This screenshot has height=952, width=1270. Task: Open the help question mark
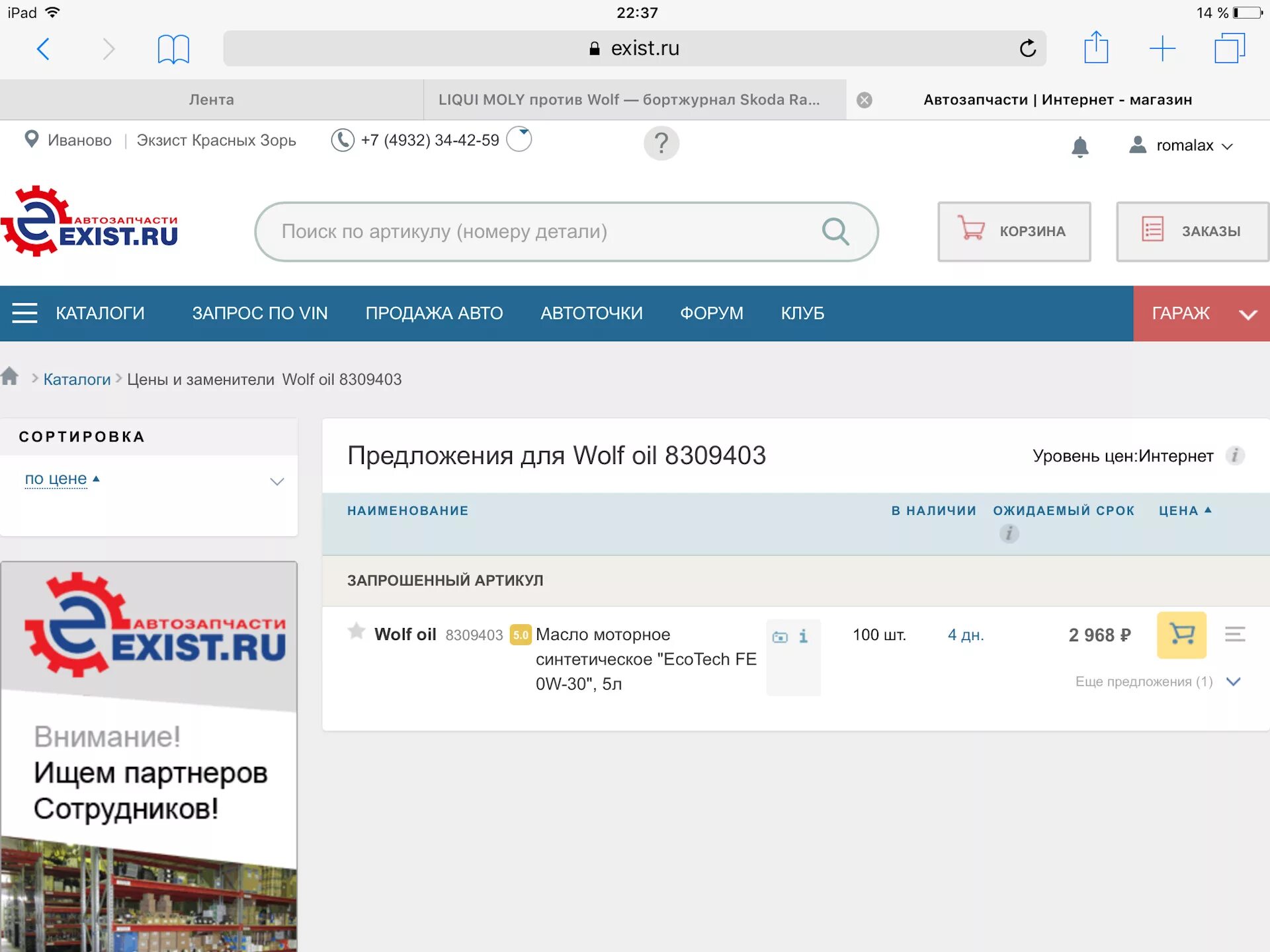click(x=661, y=143)
